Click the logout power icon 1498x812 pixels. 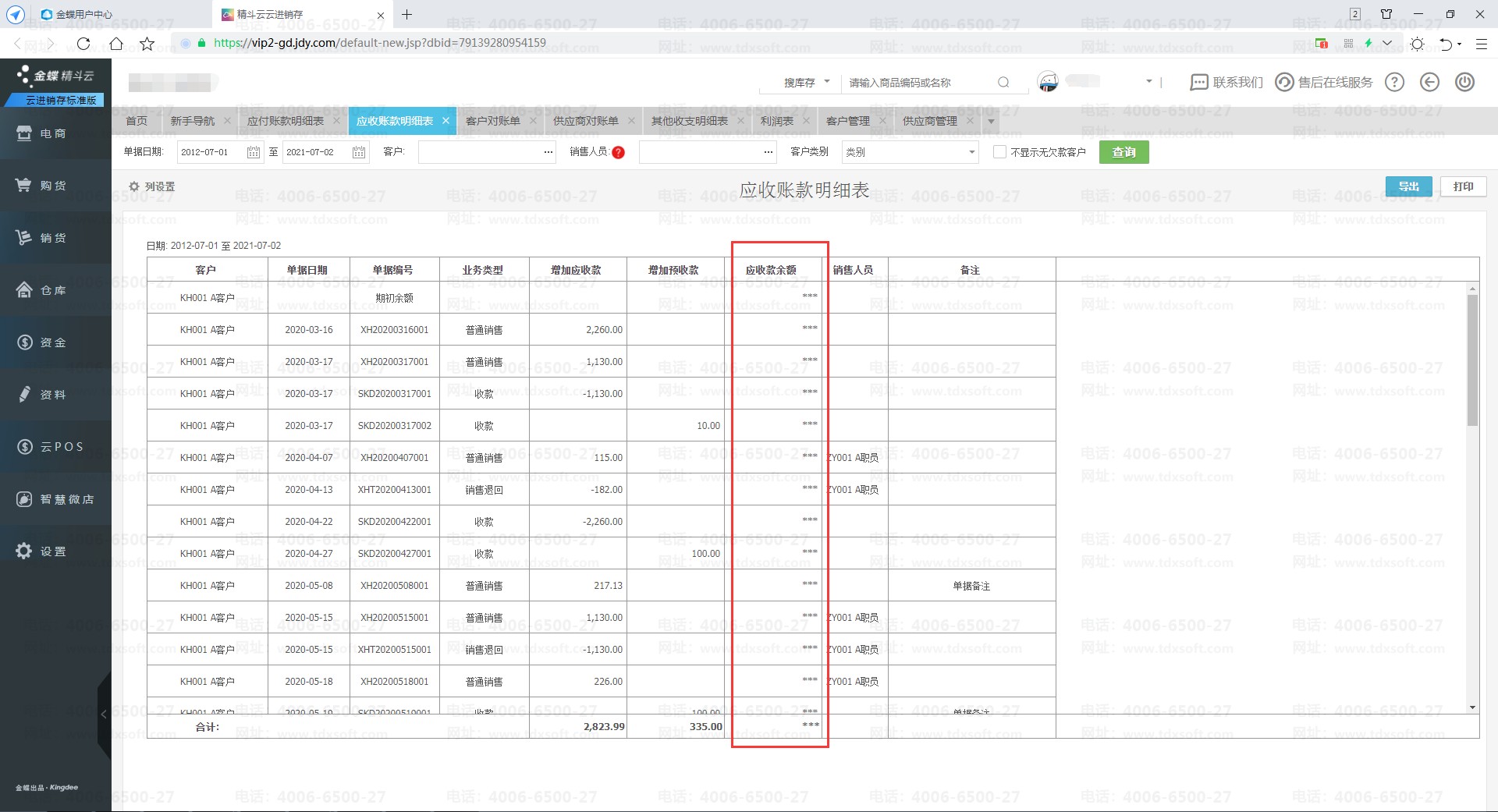1464,82
